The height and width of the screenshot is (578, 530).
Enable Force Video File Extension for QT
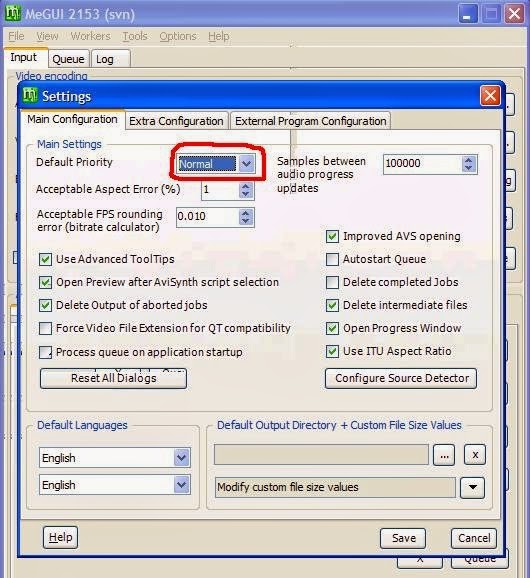coord(45,328)
